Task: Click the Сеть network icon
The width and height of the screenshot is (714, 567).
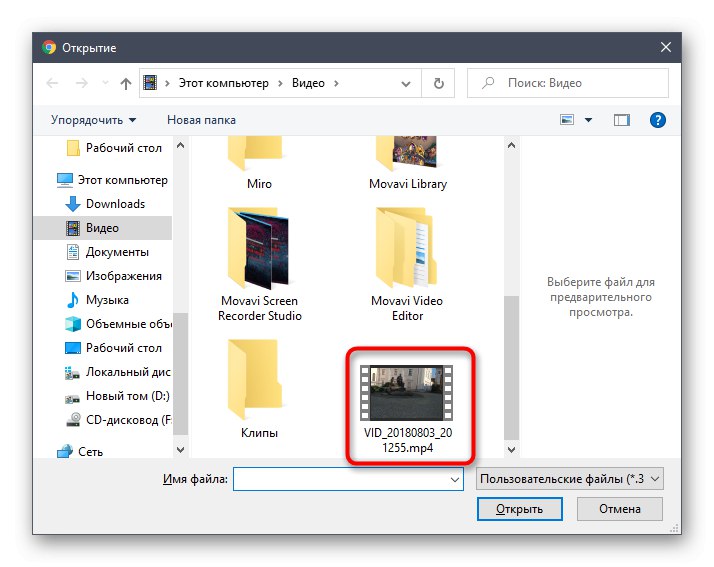Action: pyautogui.click(x=65, y=451)
